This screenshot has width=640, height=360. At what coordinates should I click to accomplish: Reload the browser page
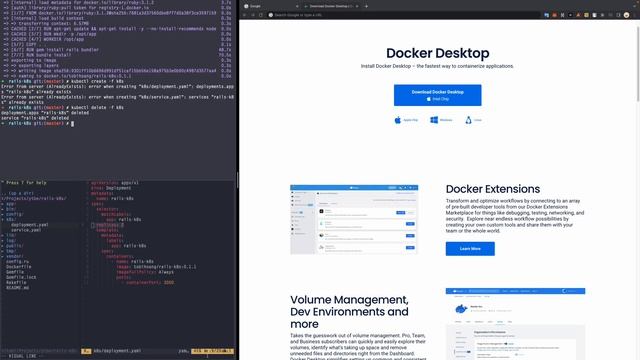(261, 15)
